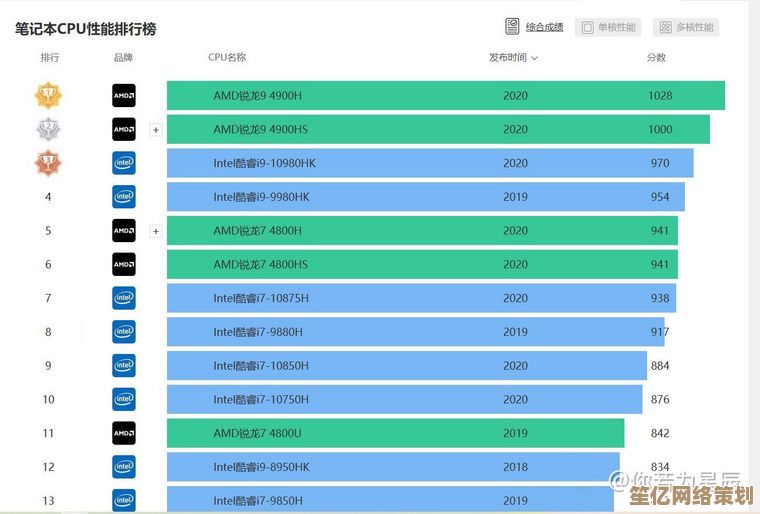Click score 954 of i9-9980HK
The height and width of the screenshot is (514, 760).
(x=660, y=197)
